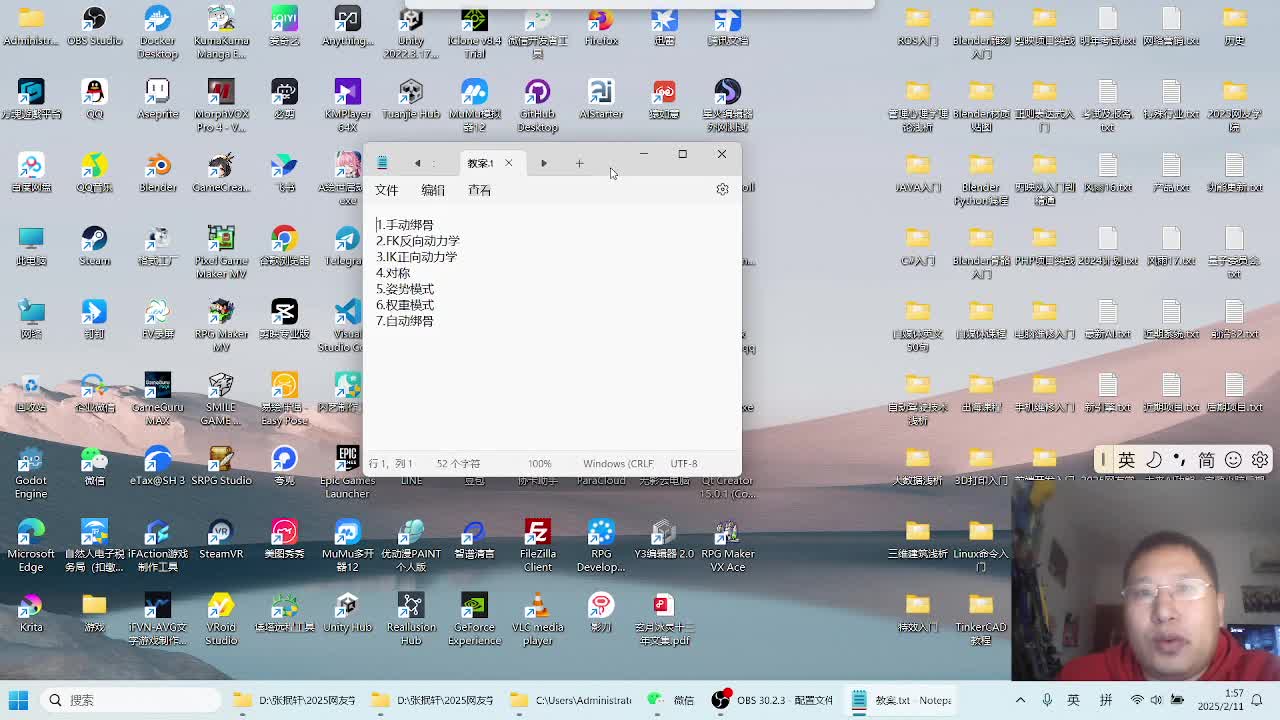This screenshot has height=720, width=1280.
Task: Select the ROS入门 folder
Action: pyautogui.click(x=918, y=27)
